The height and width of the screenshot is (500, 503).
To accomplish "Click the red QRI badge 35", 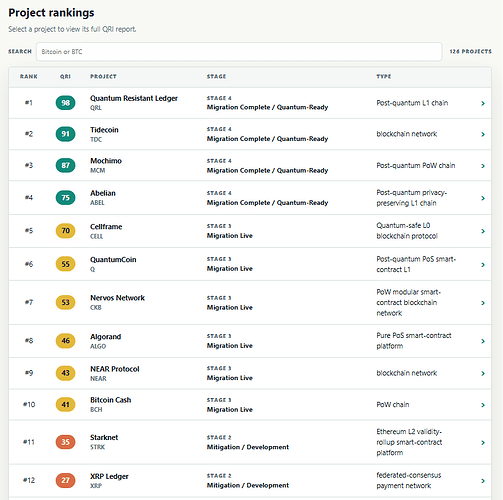I will (x=65, y=442).
